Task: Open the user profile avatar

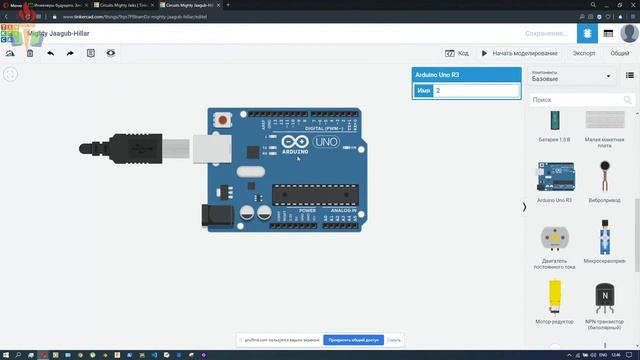Action: tap(629, 33)
